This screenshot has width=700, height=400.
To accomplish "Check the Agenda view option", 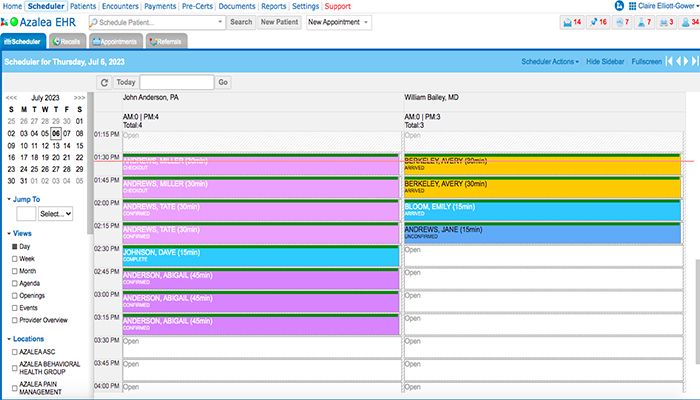I will click(15, 283).
